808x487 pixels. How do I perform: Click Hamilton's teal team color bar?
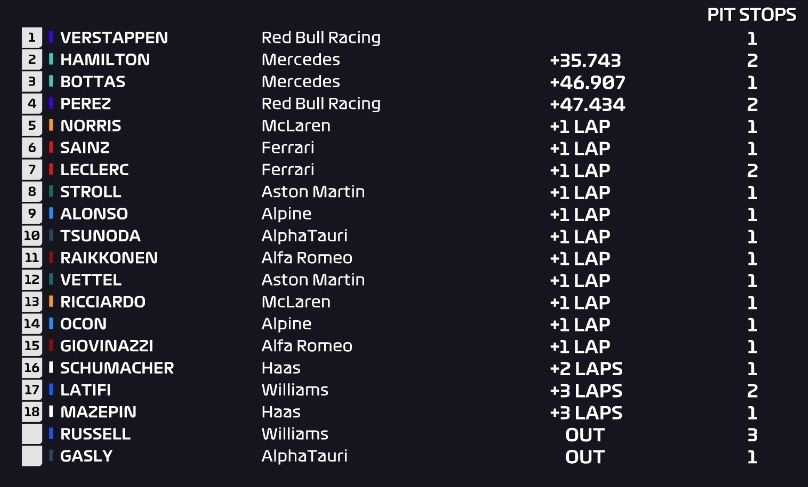click(51, 59)
